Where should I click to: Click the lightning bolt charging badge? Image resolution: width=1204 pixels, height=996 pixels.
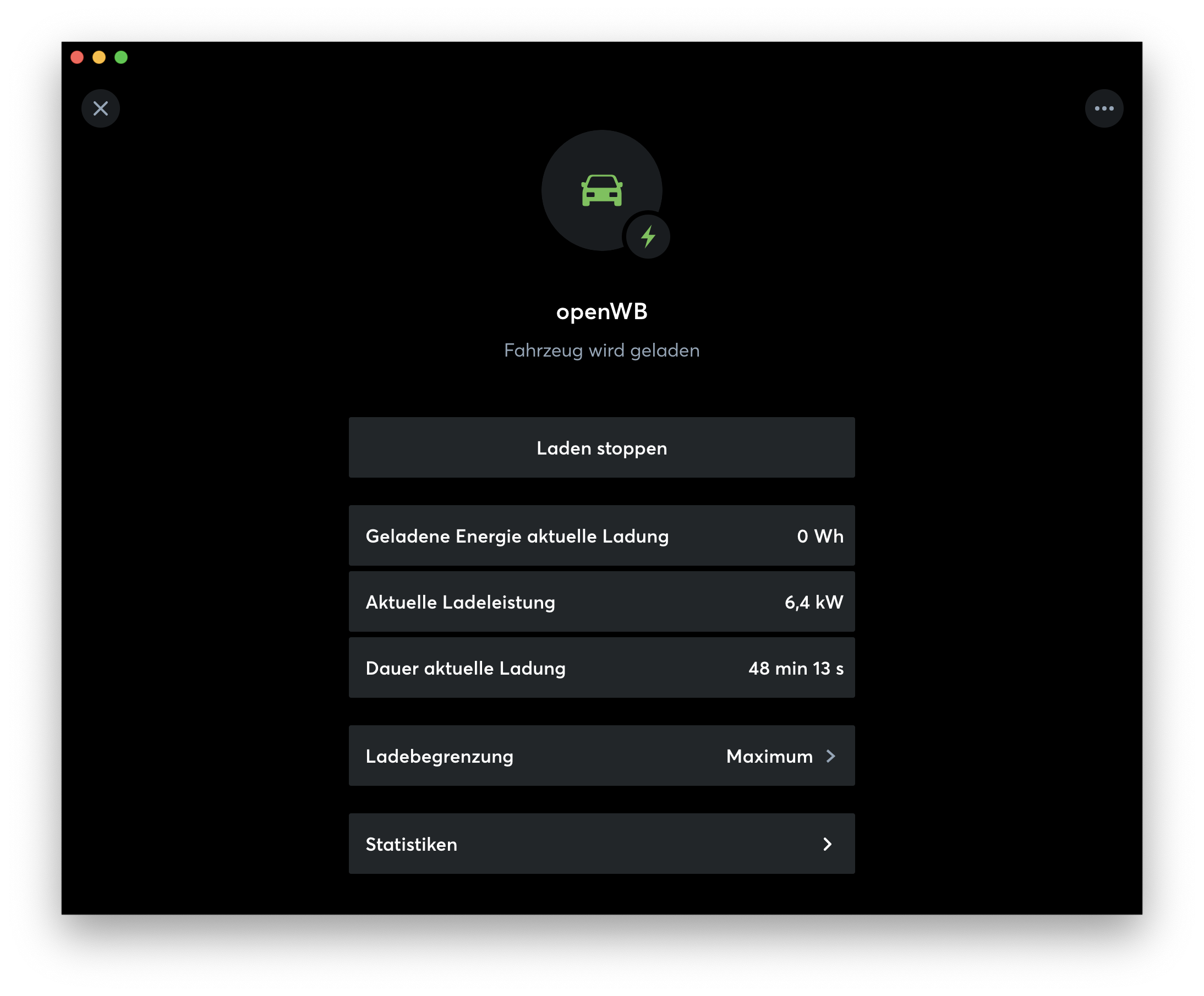[648, 236]
